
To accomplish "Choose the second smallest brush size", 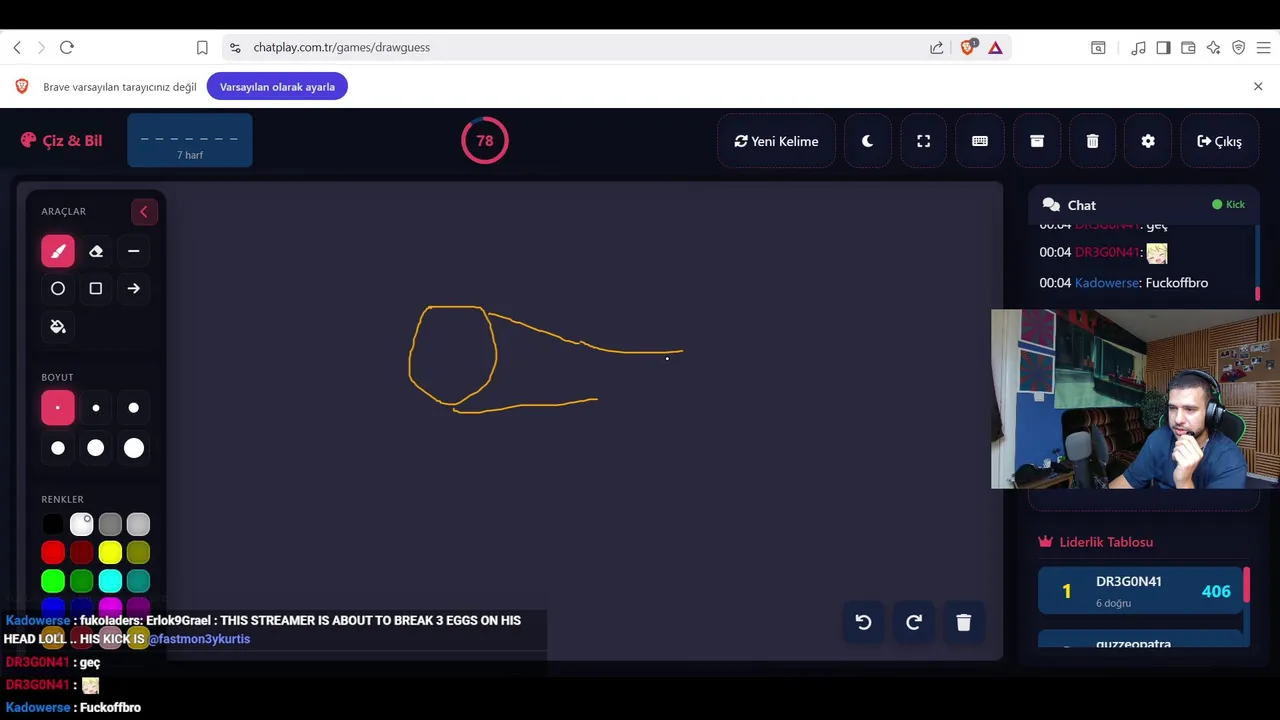I will pos(96,408).
